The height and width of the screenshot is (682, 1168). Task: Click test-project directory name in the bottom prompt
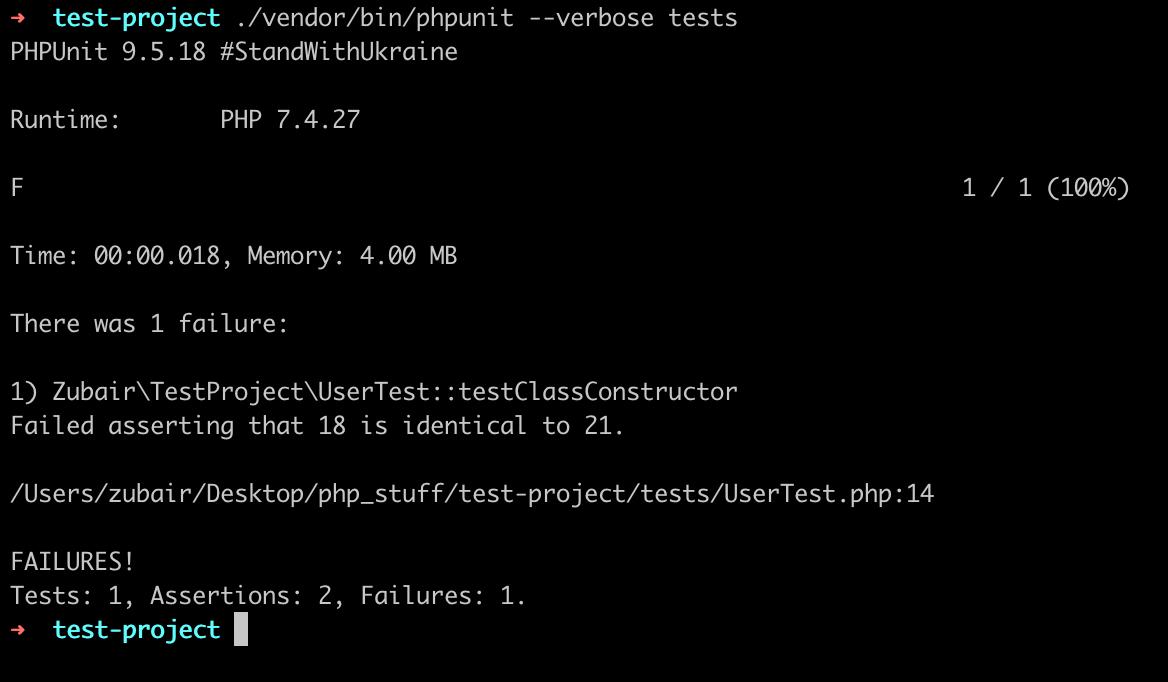pyautogui.click(x=137, y=630)
